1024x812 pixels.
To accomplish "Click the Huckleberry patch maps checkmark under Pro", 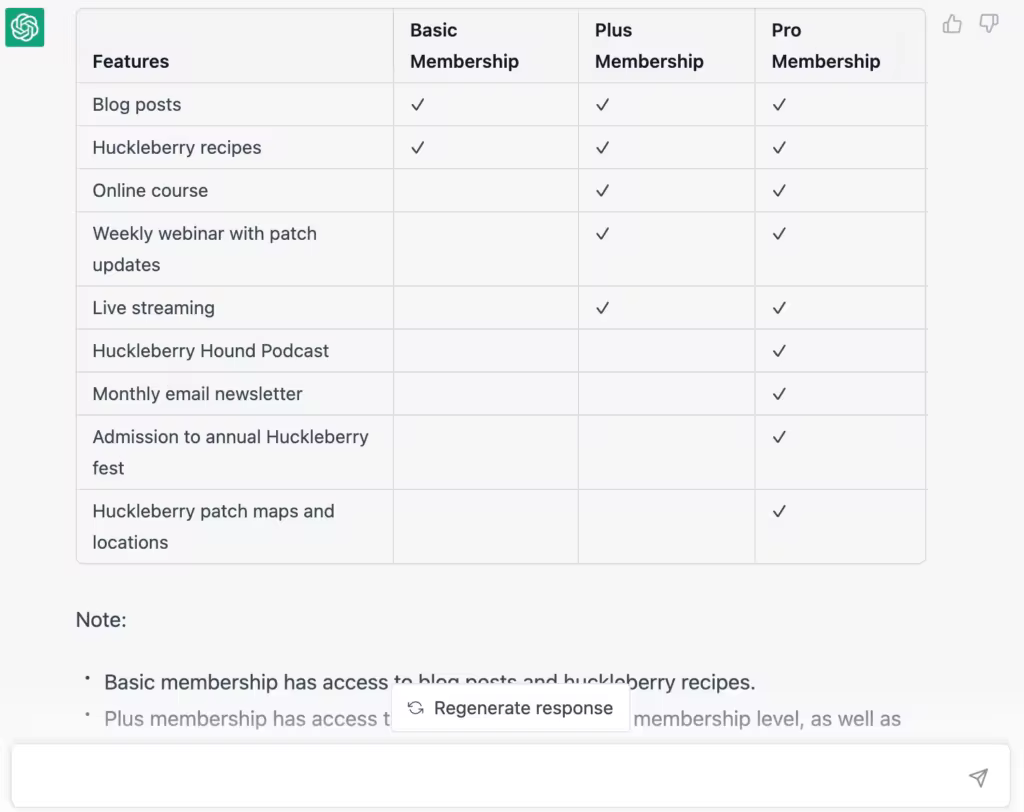I will 779,511.
